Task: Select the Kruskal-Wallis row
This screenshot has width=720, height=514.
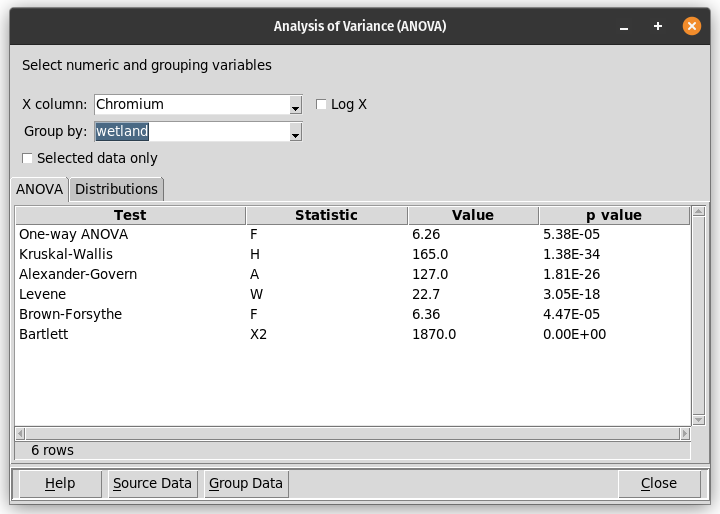Action: [x=353, y=254]
